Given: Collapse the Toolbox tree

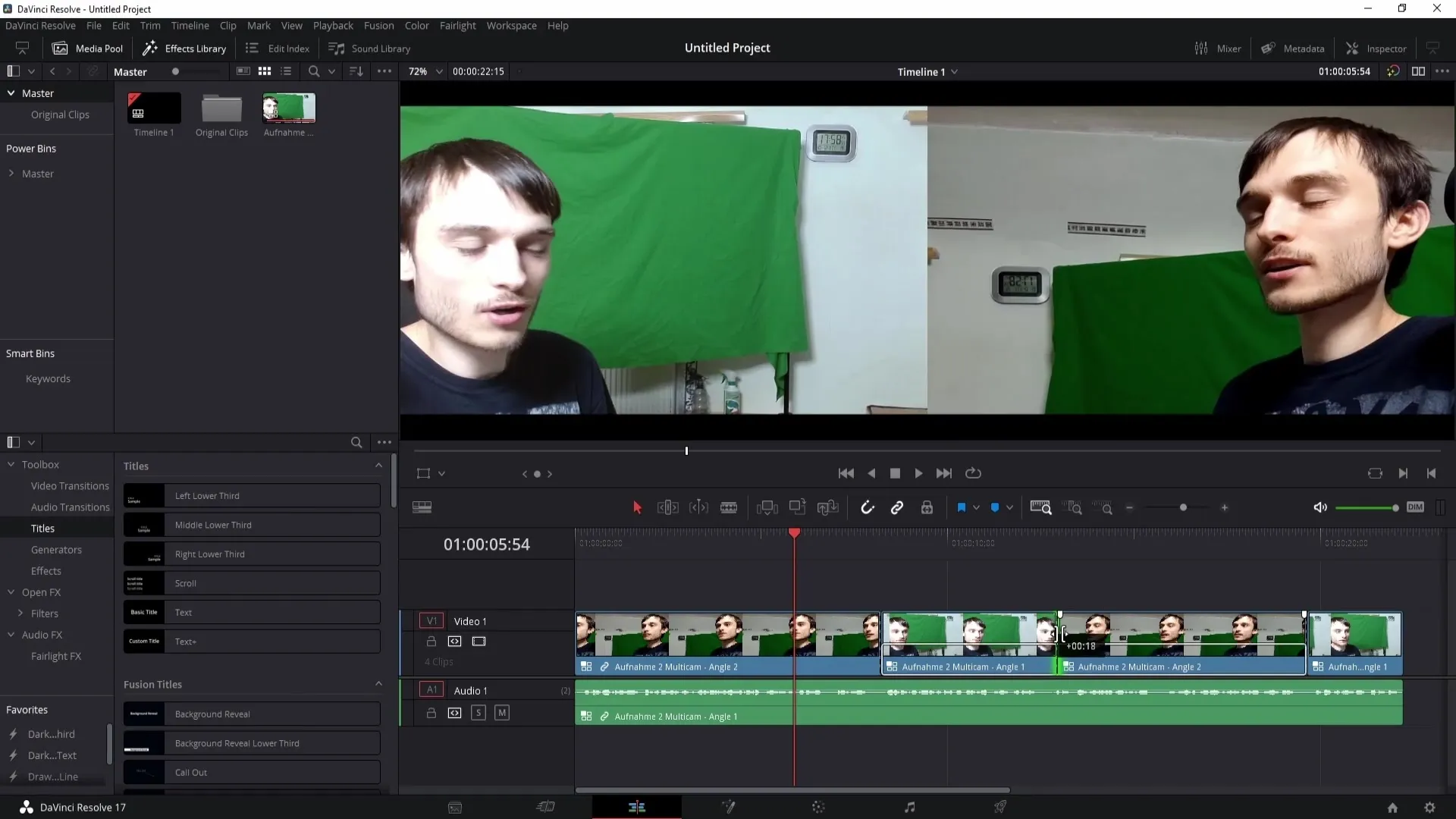Looking at the screenshot, I should tap(11, 464).
